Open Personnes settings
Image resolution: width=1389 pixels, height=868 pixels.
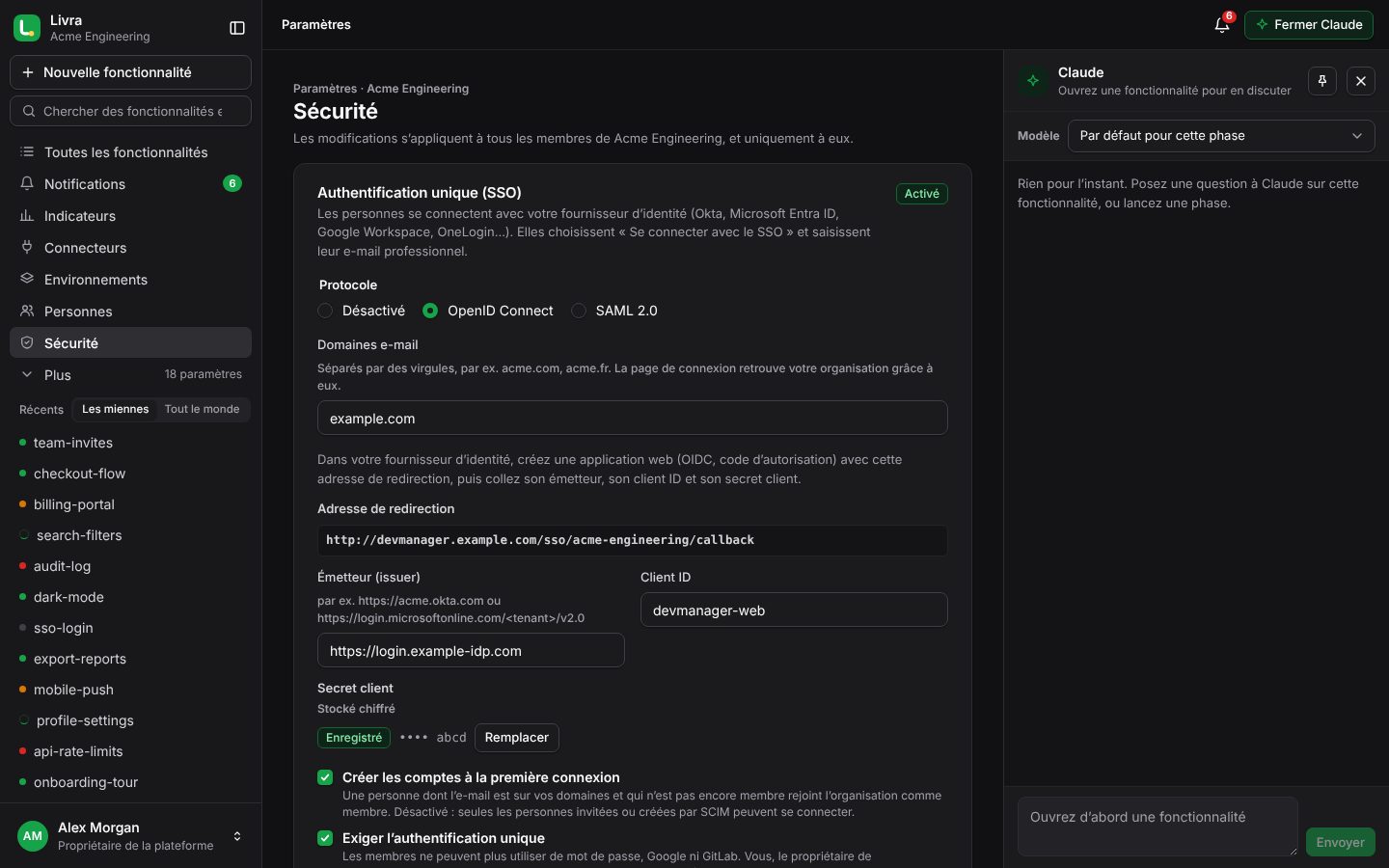130,312
